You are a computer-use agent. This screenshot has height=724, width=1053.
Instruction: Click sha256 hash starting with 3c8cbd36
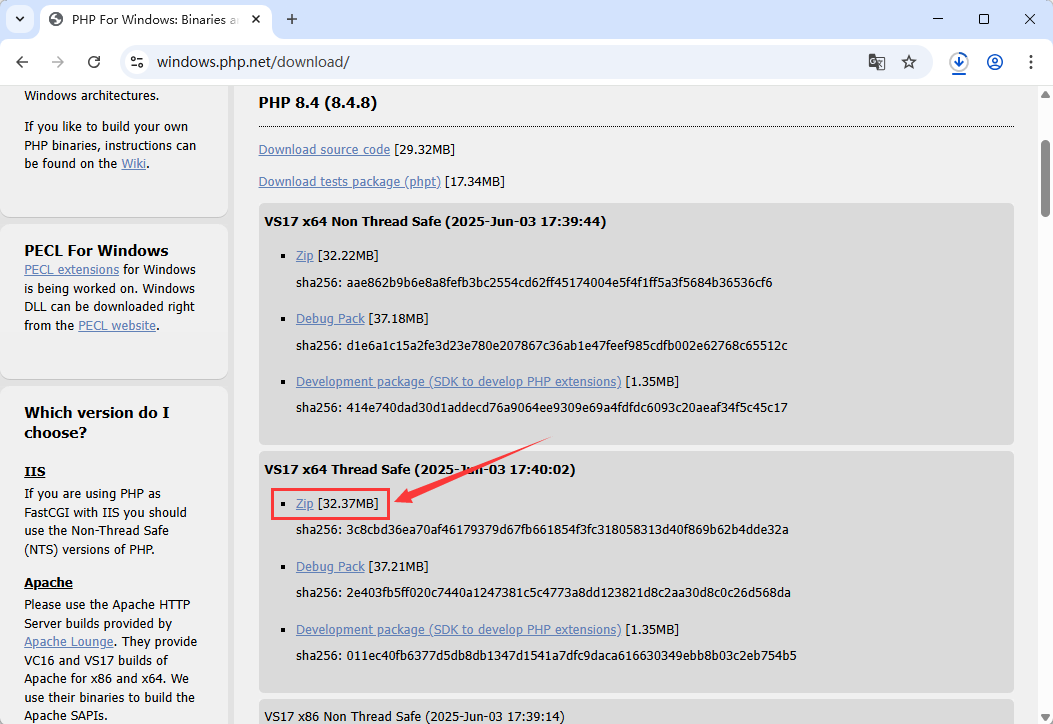(567, 530)
